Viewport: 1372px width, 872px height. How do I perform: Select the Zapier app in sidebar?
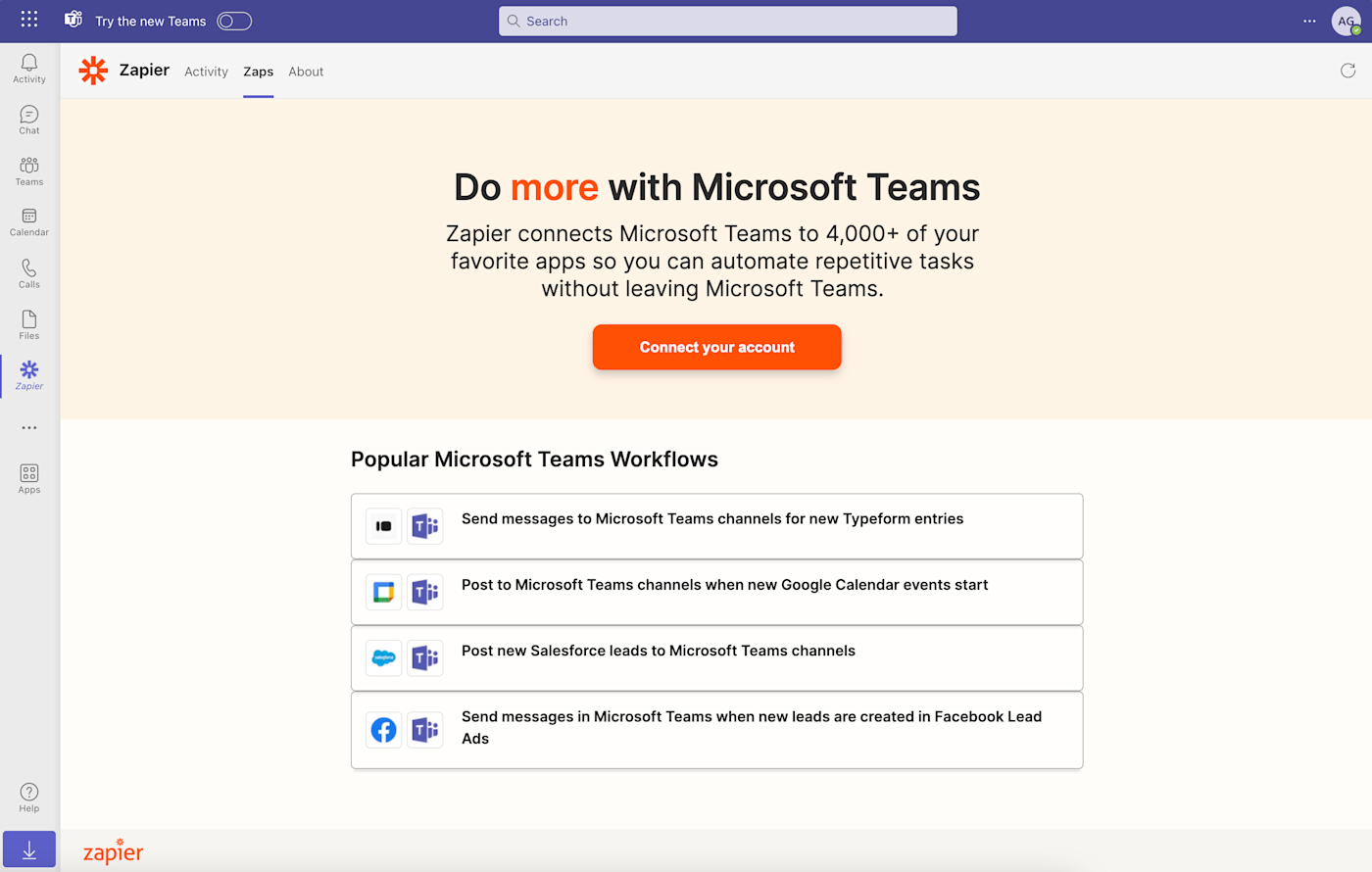(x=29, y=375)
